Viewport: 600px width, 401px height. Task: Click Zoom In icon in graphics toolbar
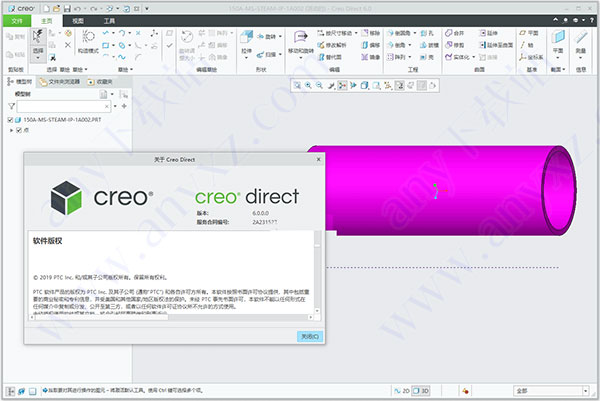tap(308, 85)
